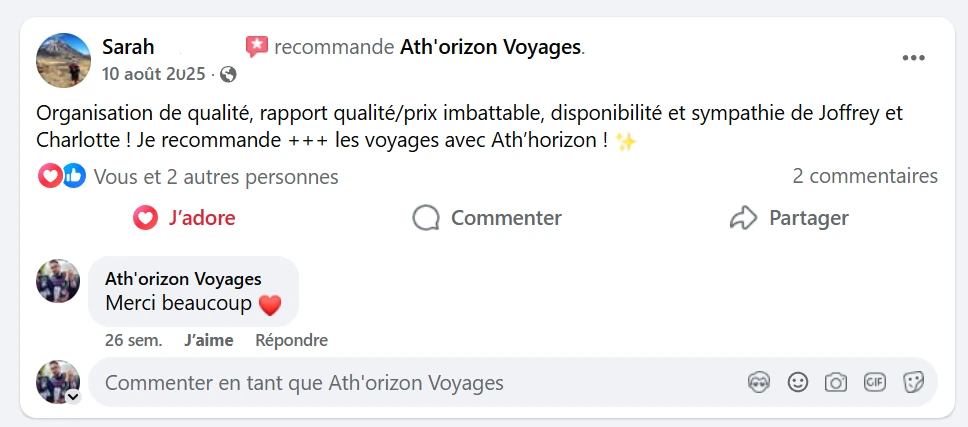968x427 pixels.
Task: Open the smiley emoji picker
Action: pos(798,383)
